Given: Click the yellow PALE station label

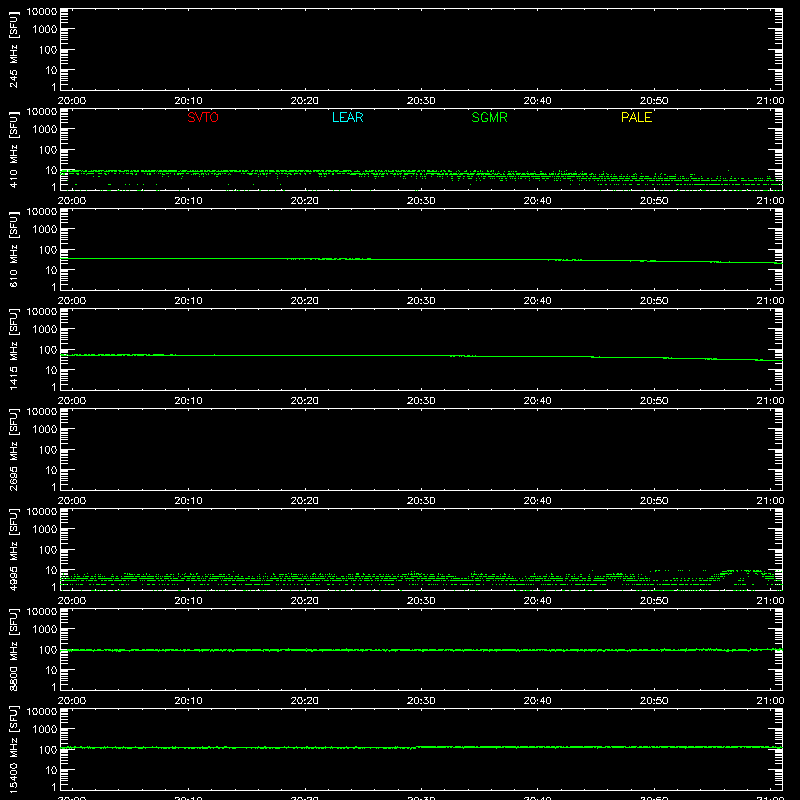Looking at the screenshot, I should coord(636,117).
